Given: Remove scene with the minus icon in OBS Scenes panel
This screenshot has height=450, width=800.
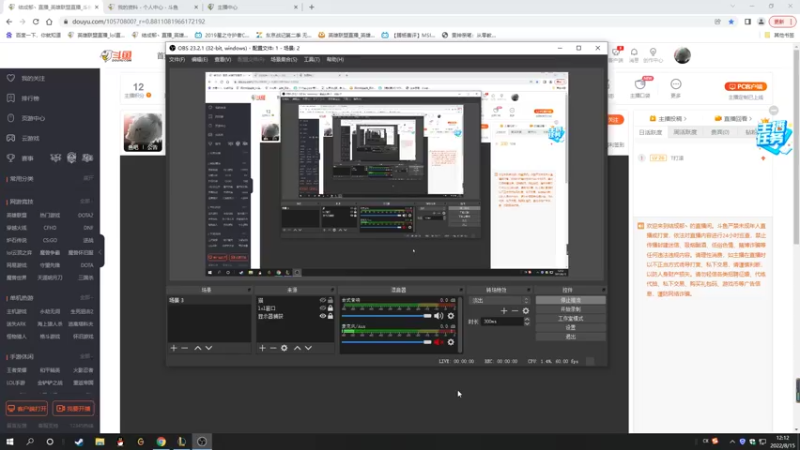Looking at the screenshot, I should point(185,348).
